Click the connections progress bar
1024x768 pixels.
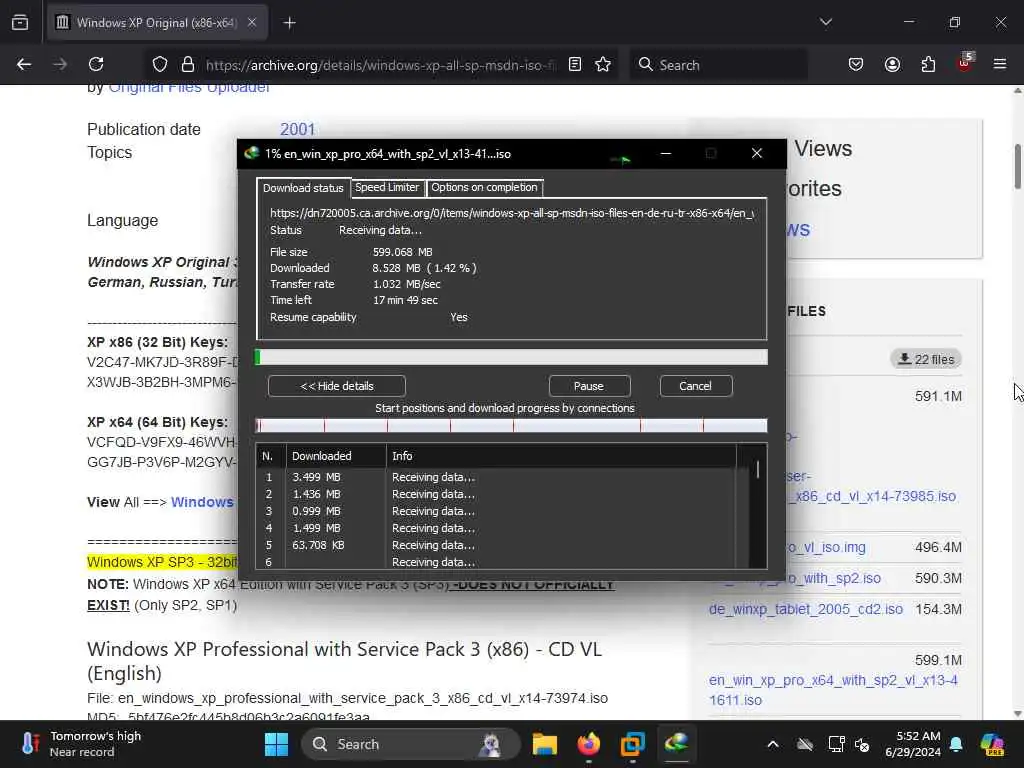point(511,426)
